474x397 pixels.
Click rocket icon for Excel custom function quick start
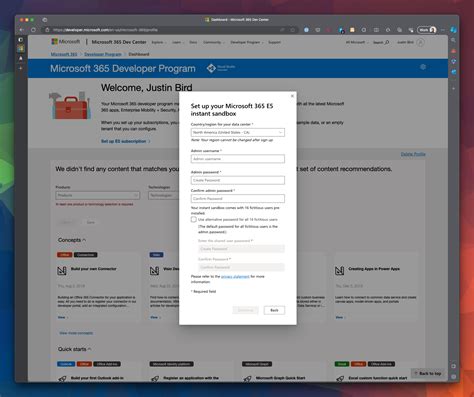(340, 379)
